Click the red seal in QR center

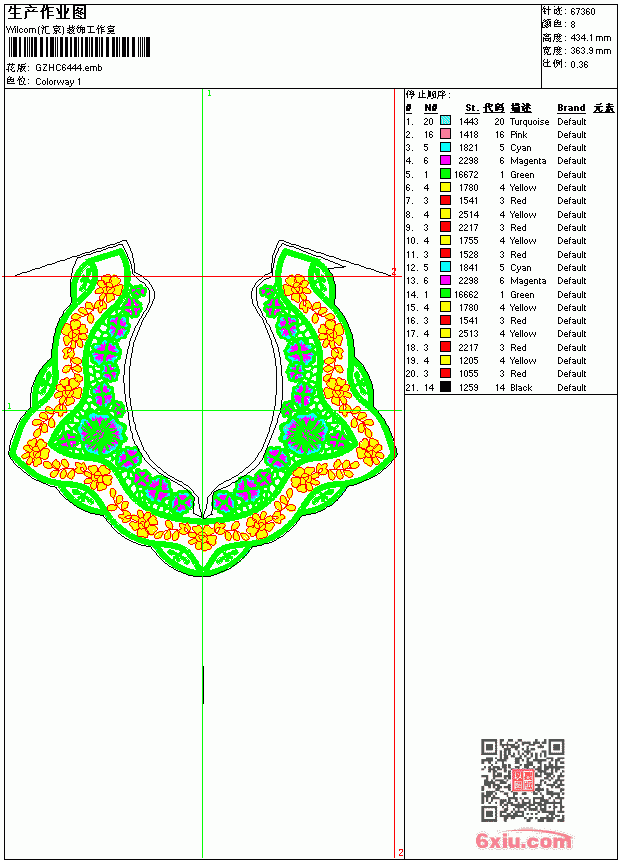pyautogui.click(x=522, y=780)
